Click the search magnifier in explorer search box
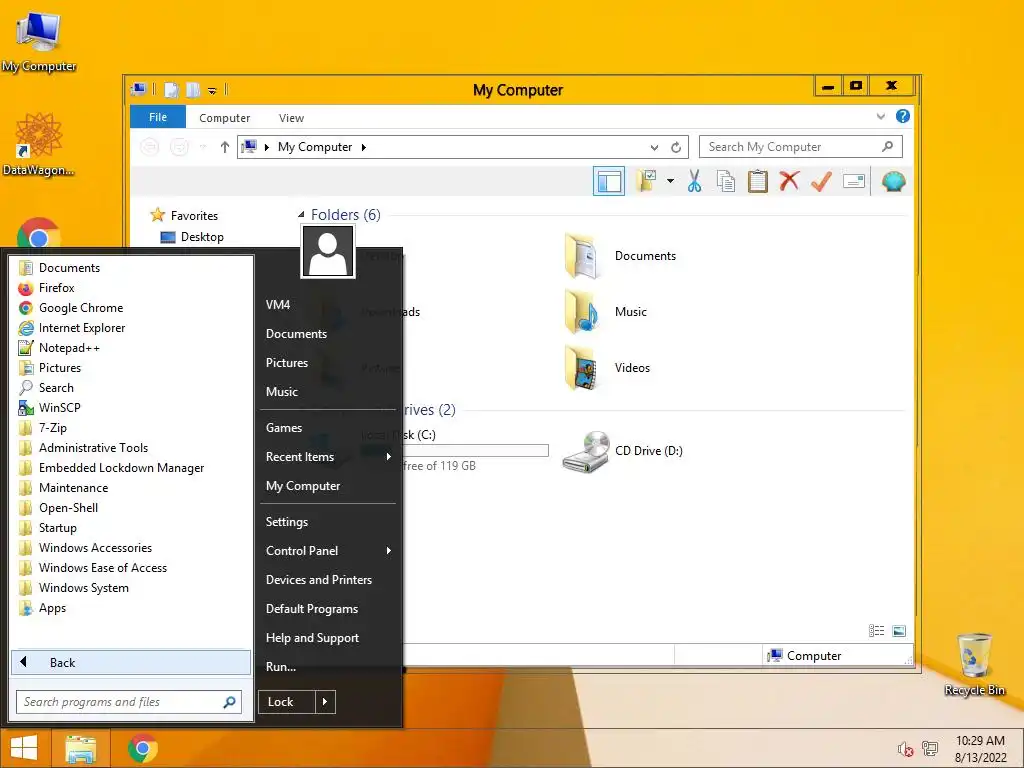This screenshot has width=1024, height=768. point(888,146)
